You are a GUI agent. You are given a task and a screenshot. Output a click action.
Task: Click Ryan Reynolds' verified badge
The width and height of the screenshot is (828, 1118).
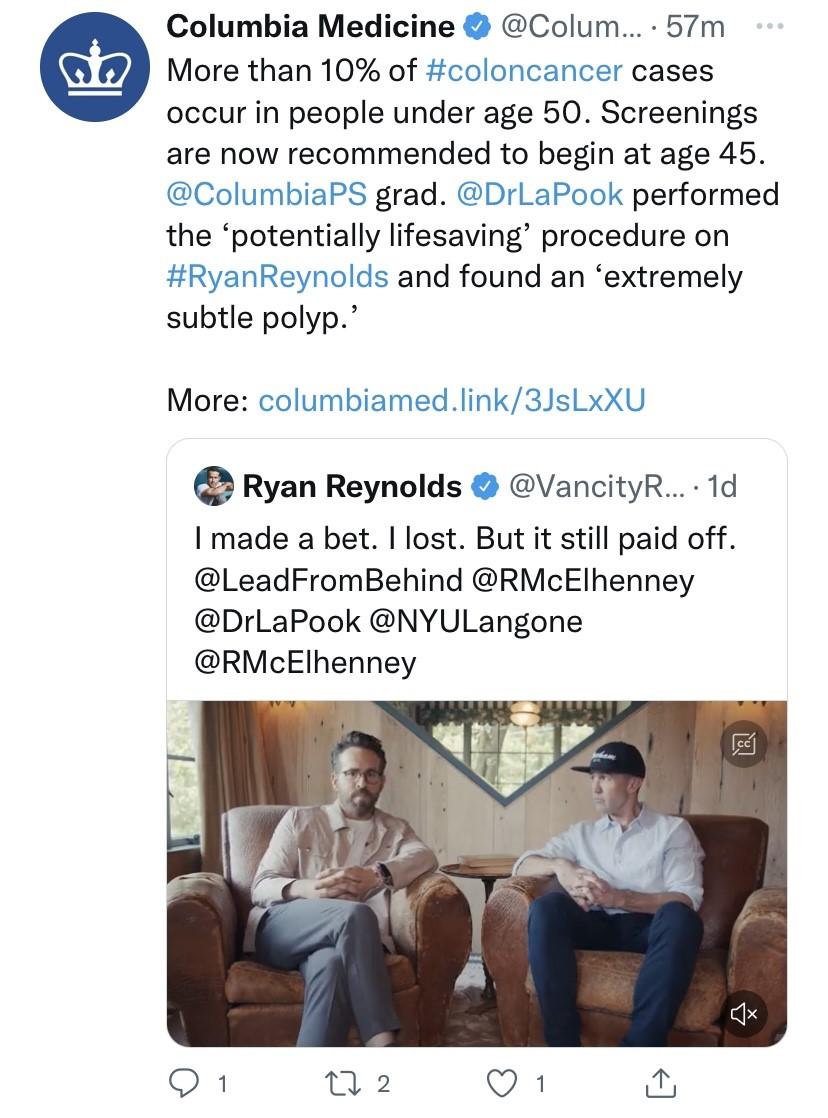(x=486, y=486)
